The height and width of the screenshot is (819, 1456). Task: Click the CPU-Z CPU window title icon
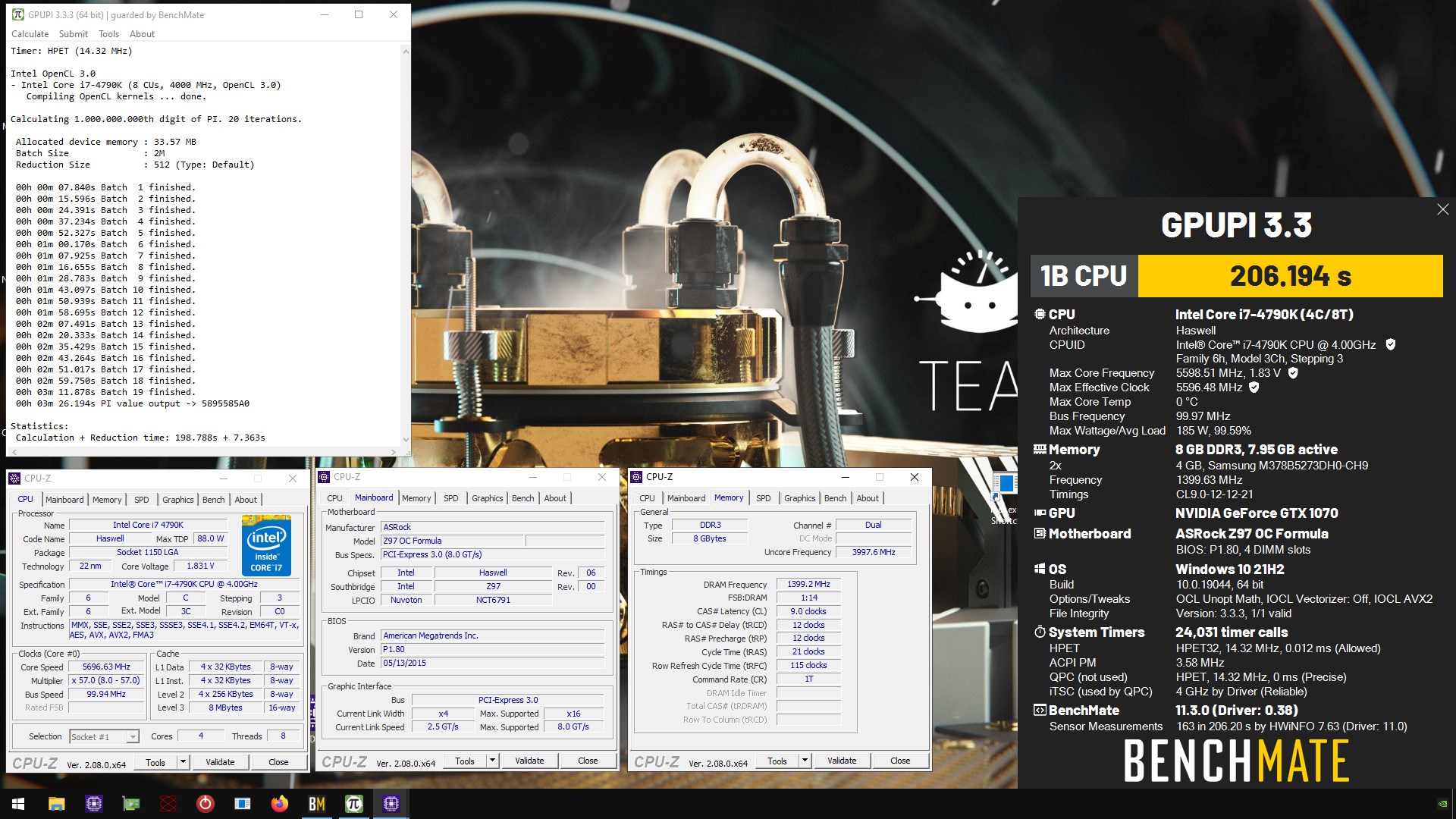click(x=14, y=479)
